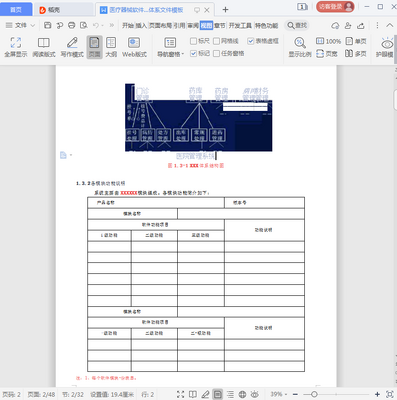The width and height of the screenshot is (397, 400).
Task: Open the 开始 Home ribbon tab
Action: (x=128, y=25)
